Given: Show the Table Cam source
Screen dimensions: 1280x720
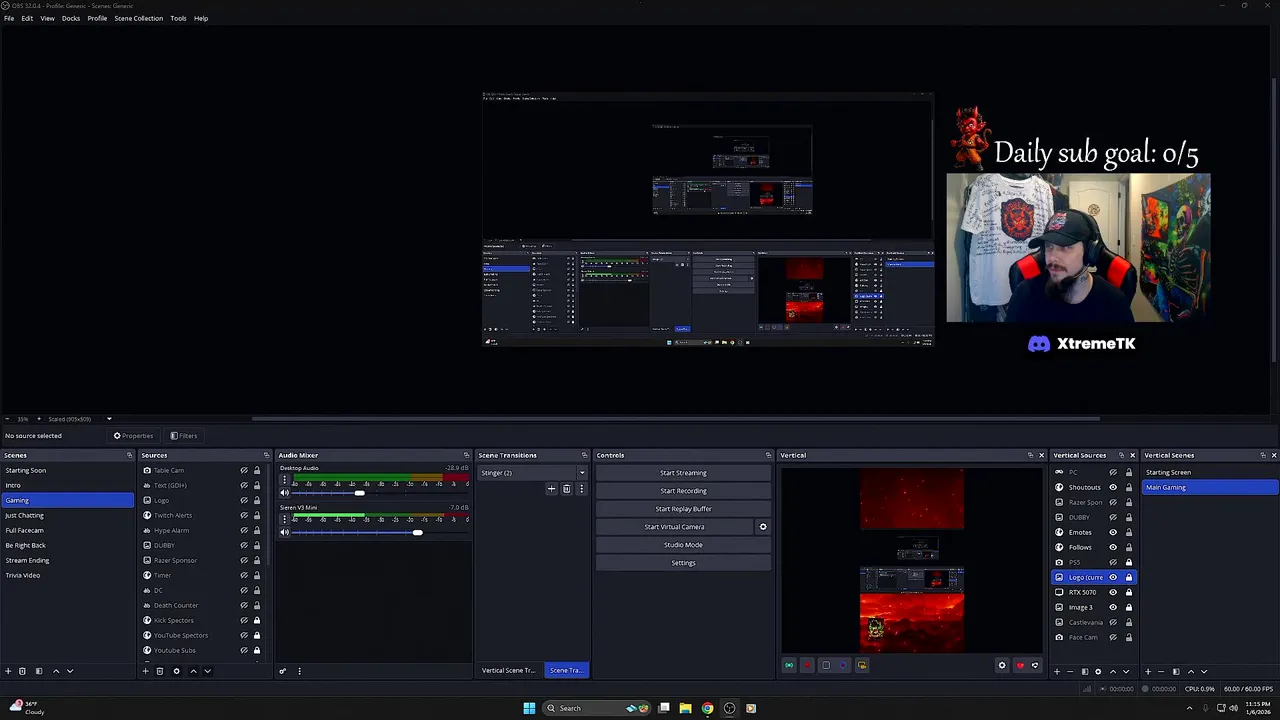Looking at the screenshot, I should coord(243,470).
